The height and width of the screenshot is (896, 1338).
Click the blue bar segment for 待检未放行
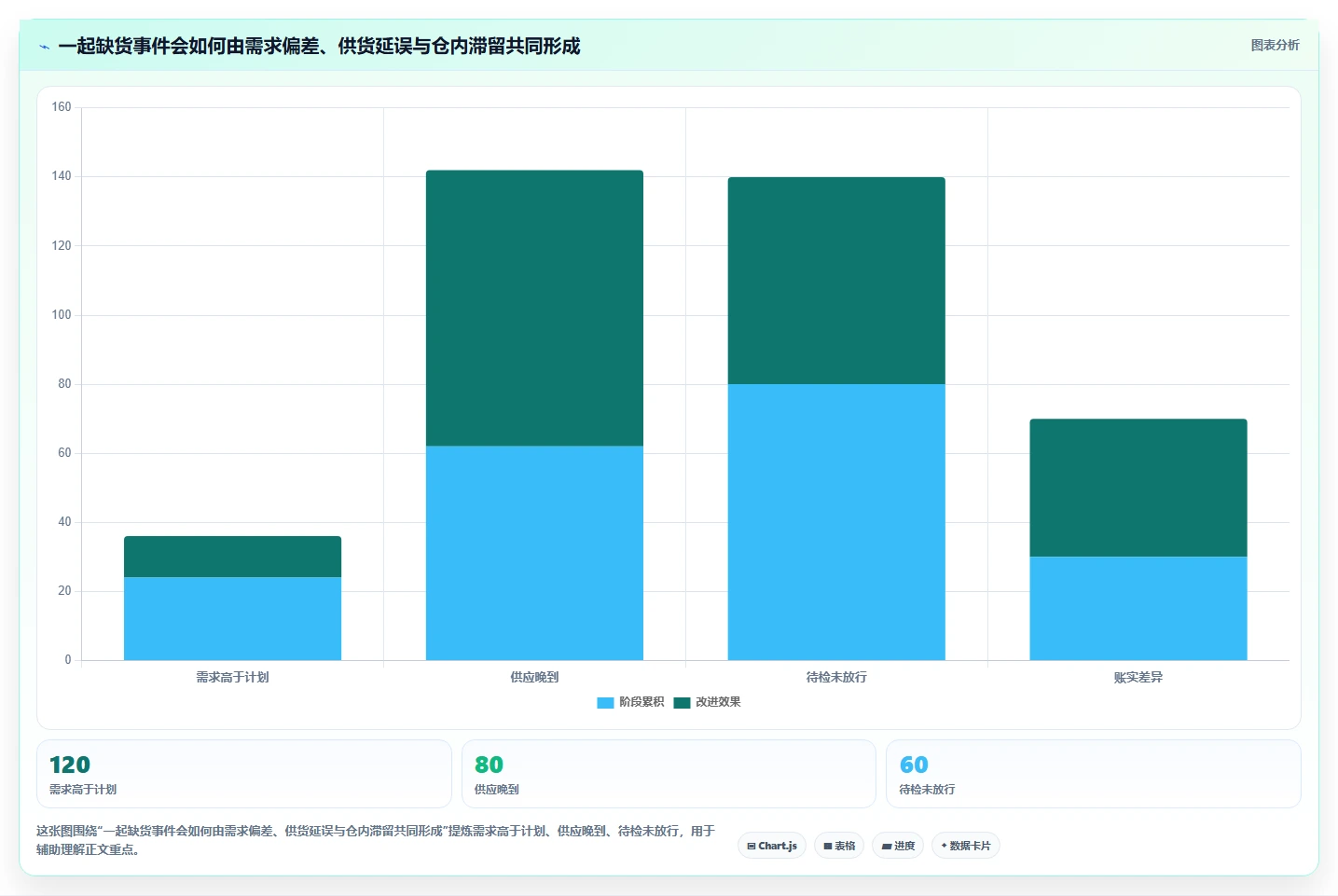(x=836, y=522)
